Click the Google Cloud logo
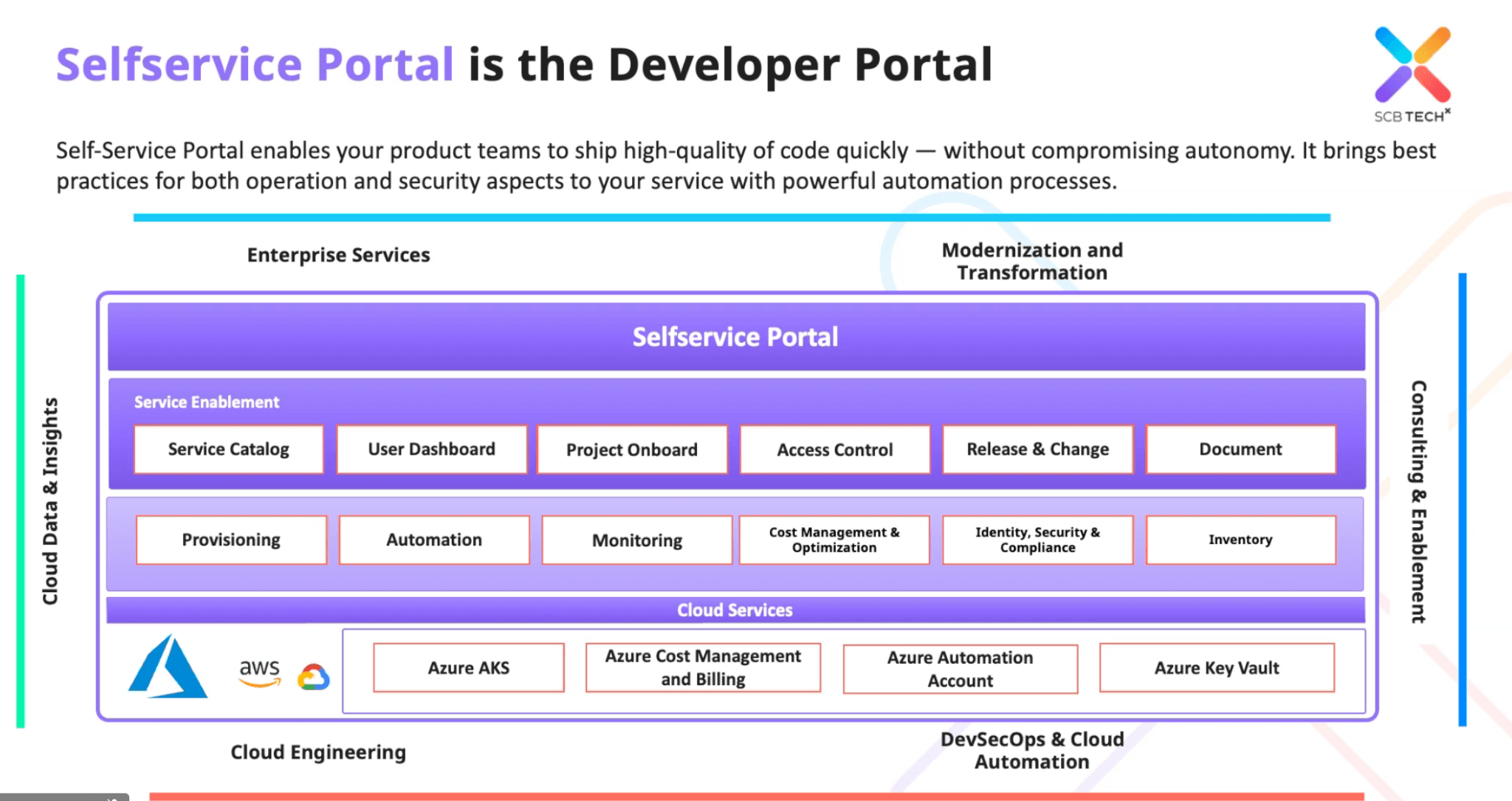This screenshot has height=801, width=1512. [313, 677]
